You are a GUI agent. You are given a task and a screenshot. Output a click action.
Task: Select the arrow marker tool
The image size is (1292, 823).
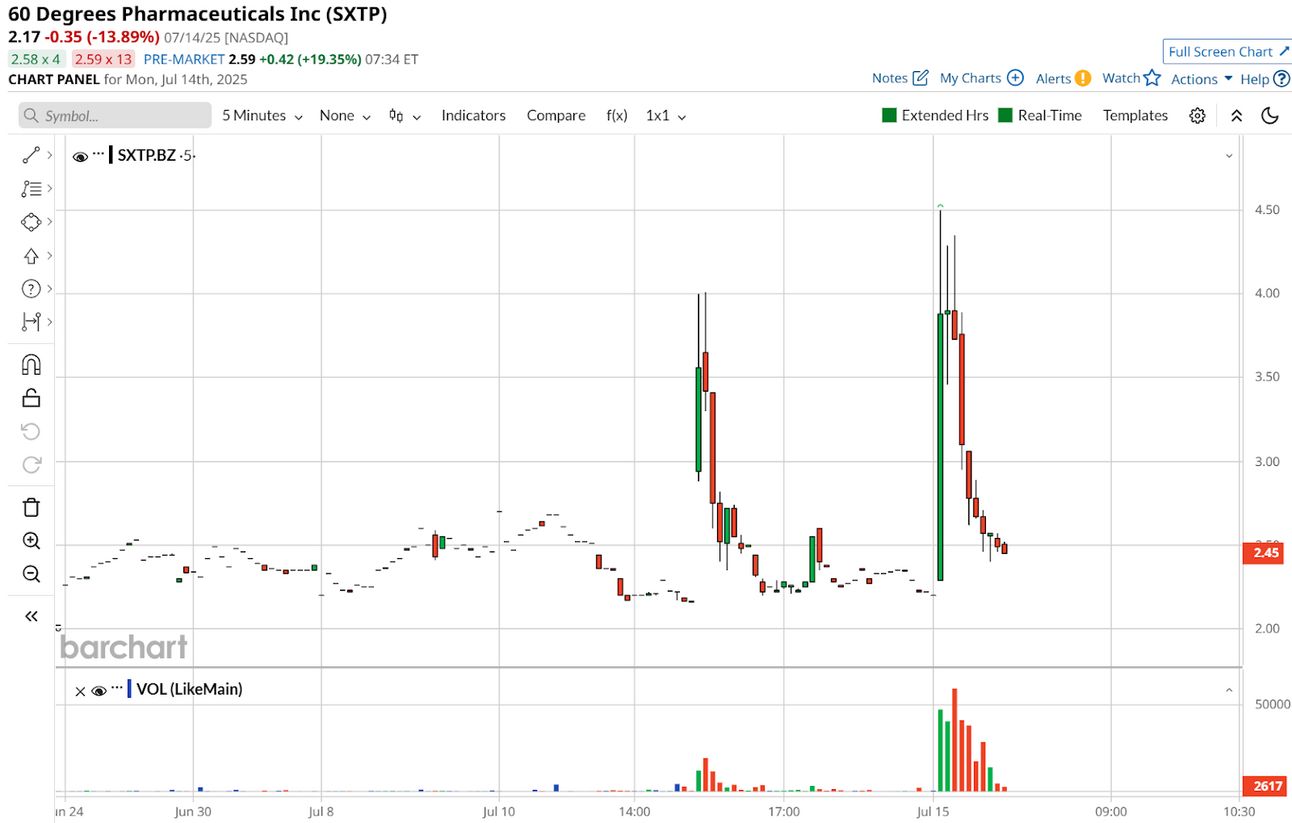31,255
